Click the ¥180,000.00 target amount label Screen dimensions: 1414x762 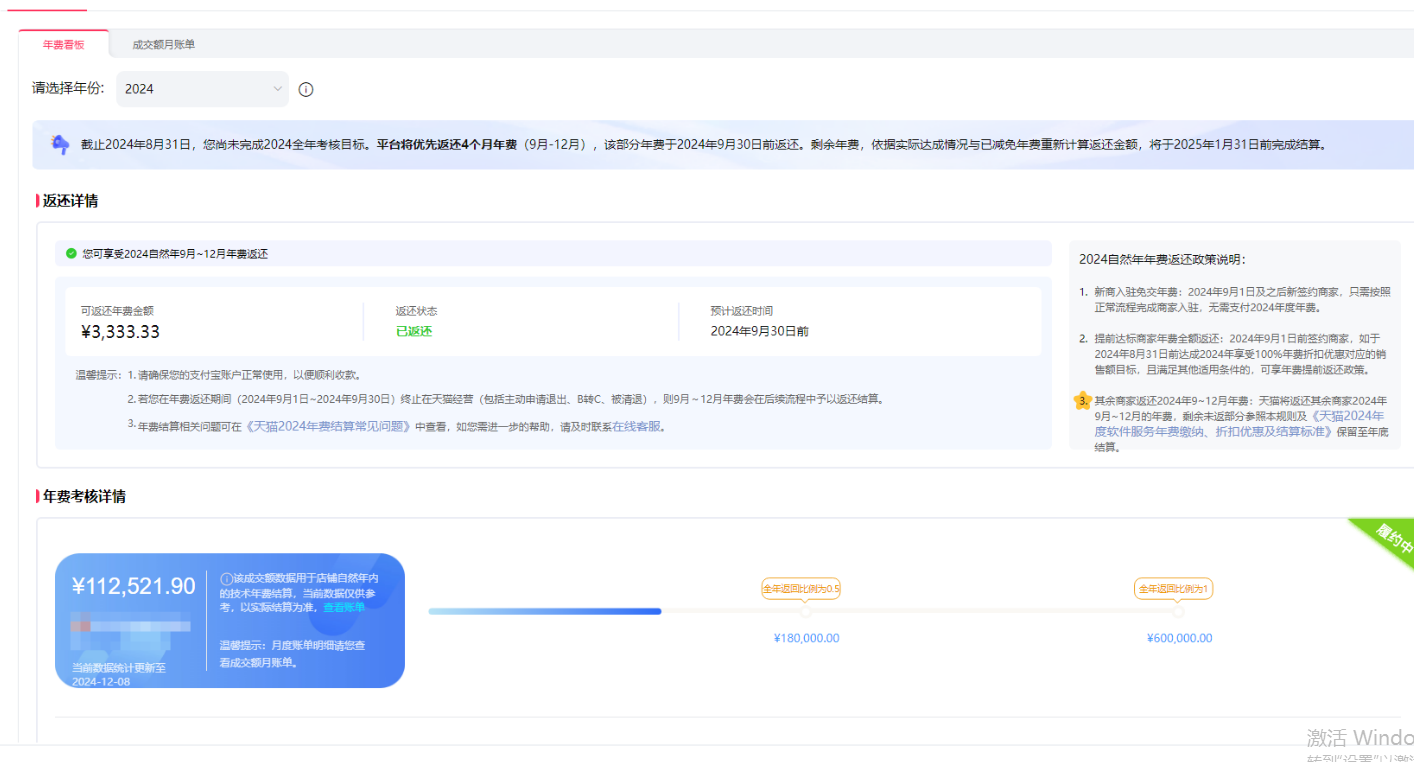pyautogui.click(x=806, y=638)
